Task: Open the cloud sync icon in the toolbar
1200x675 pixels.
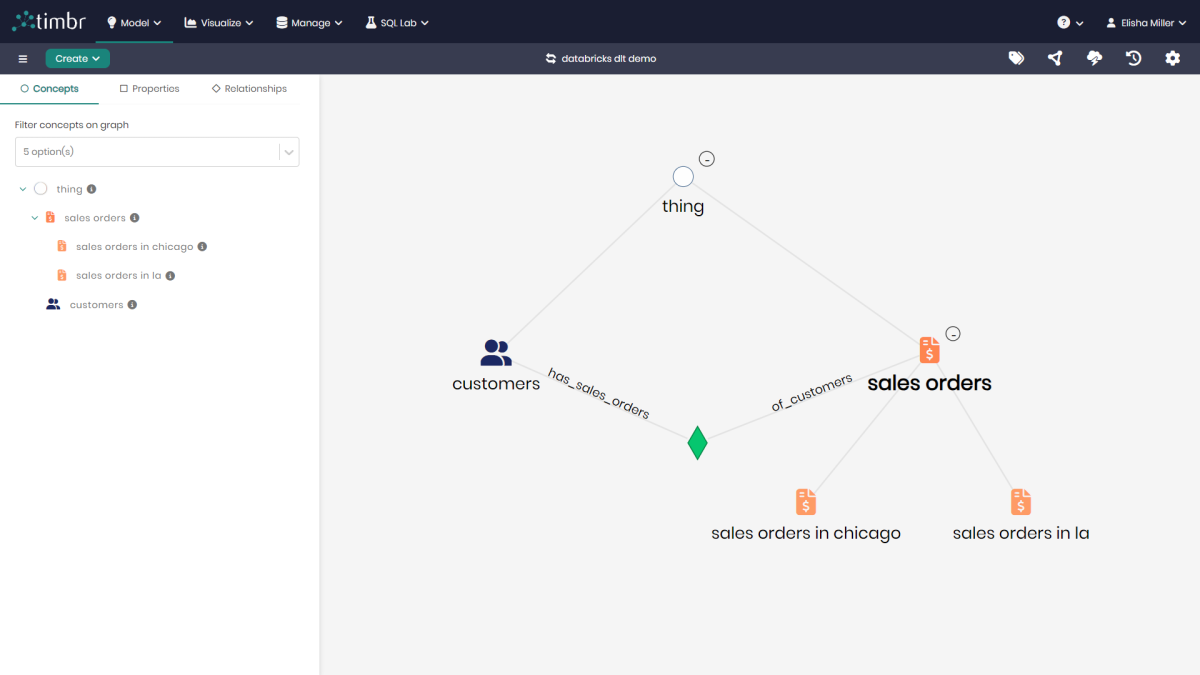Action: [1094, 58]
